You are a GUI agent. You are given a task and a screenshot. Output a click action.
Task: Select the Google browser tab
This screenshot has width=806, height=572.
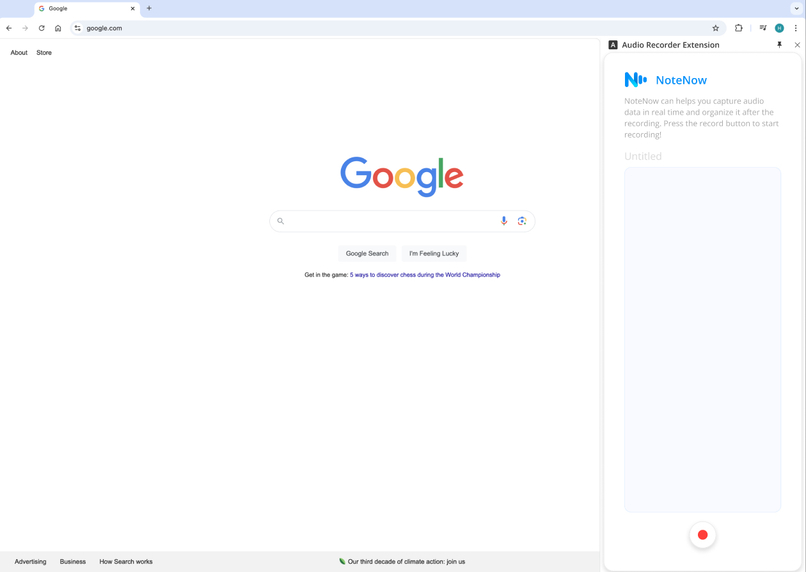click(87, 9)
